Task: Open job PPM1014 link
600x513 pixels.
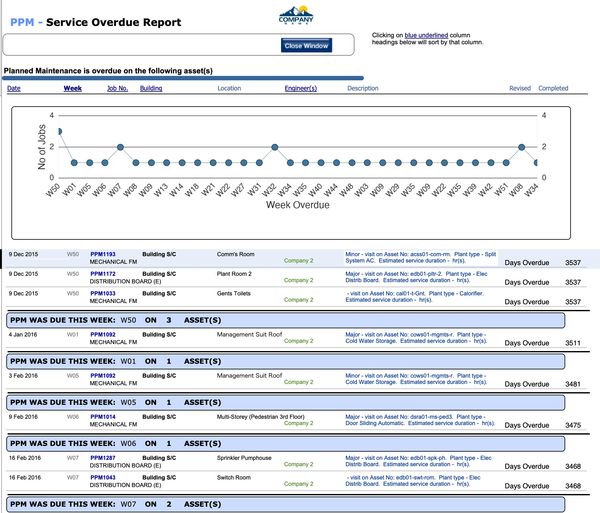Action: (103, 415)
